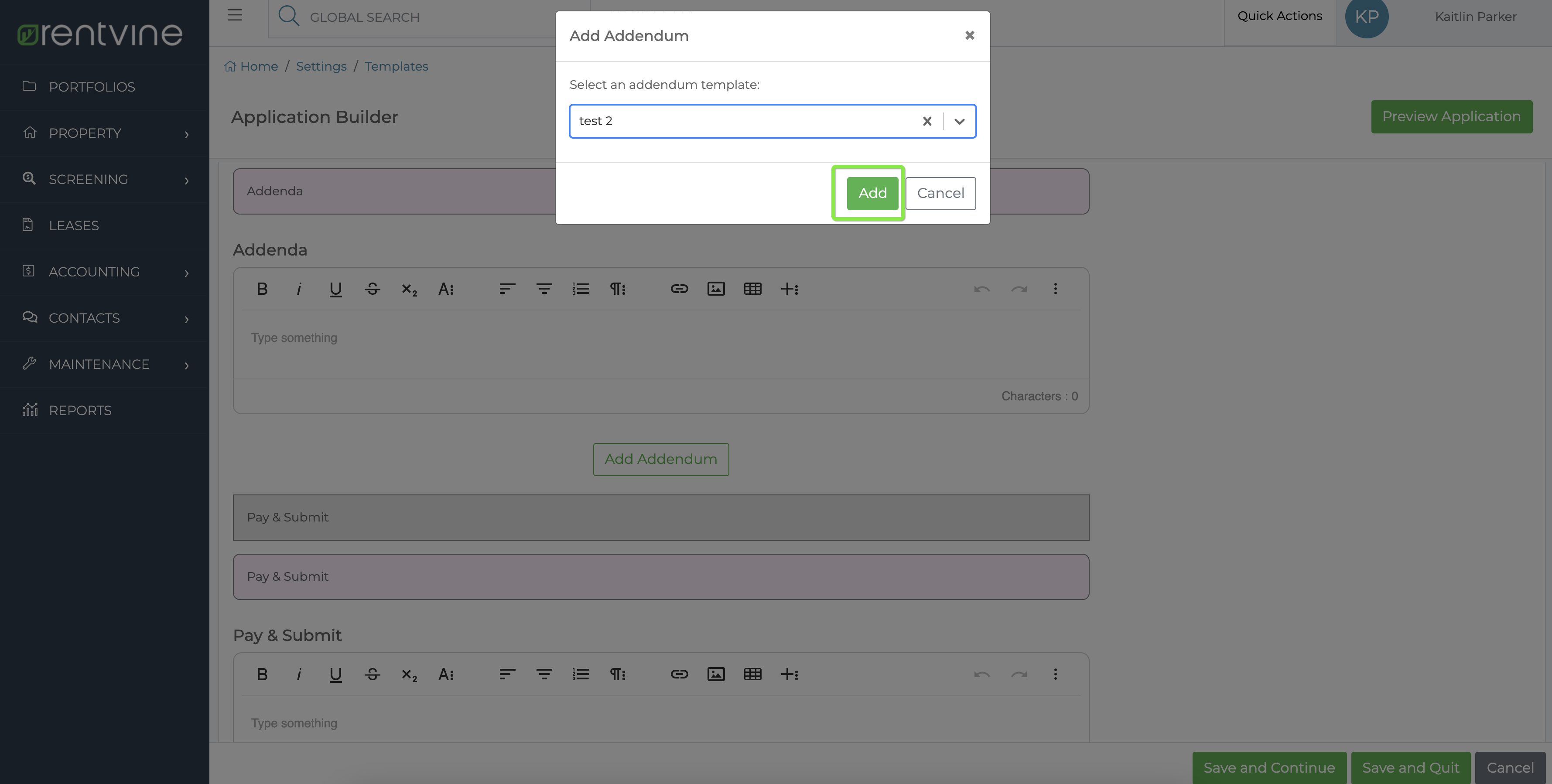The height and width of the screenshot is (784, 1552).
Task: Open the Settings breadcrumb link
Action: pyautogui.click(x=321, y=66)
